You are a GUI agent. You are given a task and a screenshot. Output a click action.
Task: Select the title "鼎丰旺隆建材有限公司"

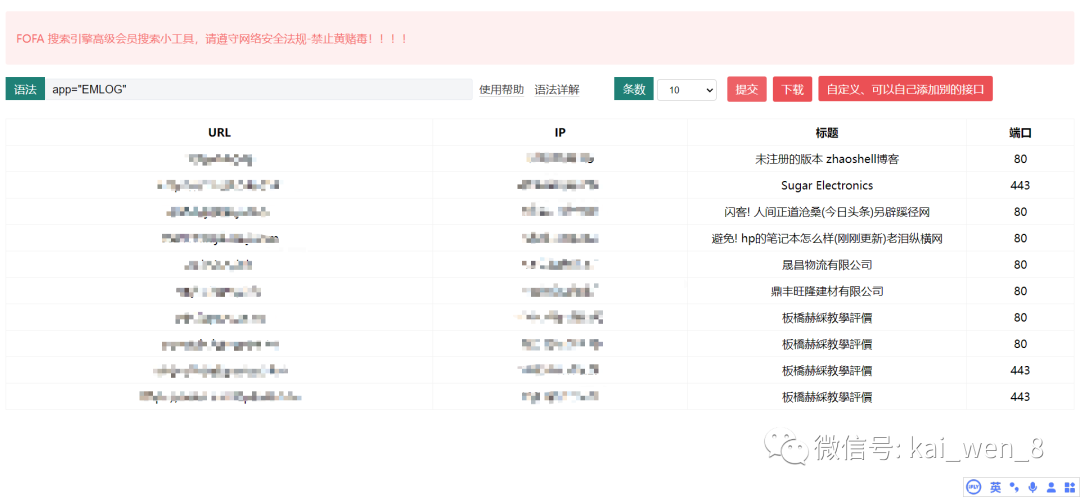click(827, 292)
